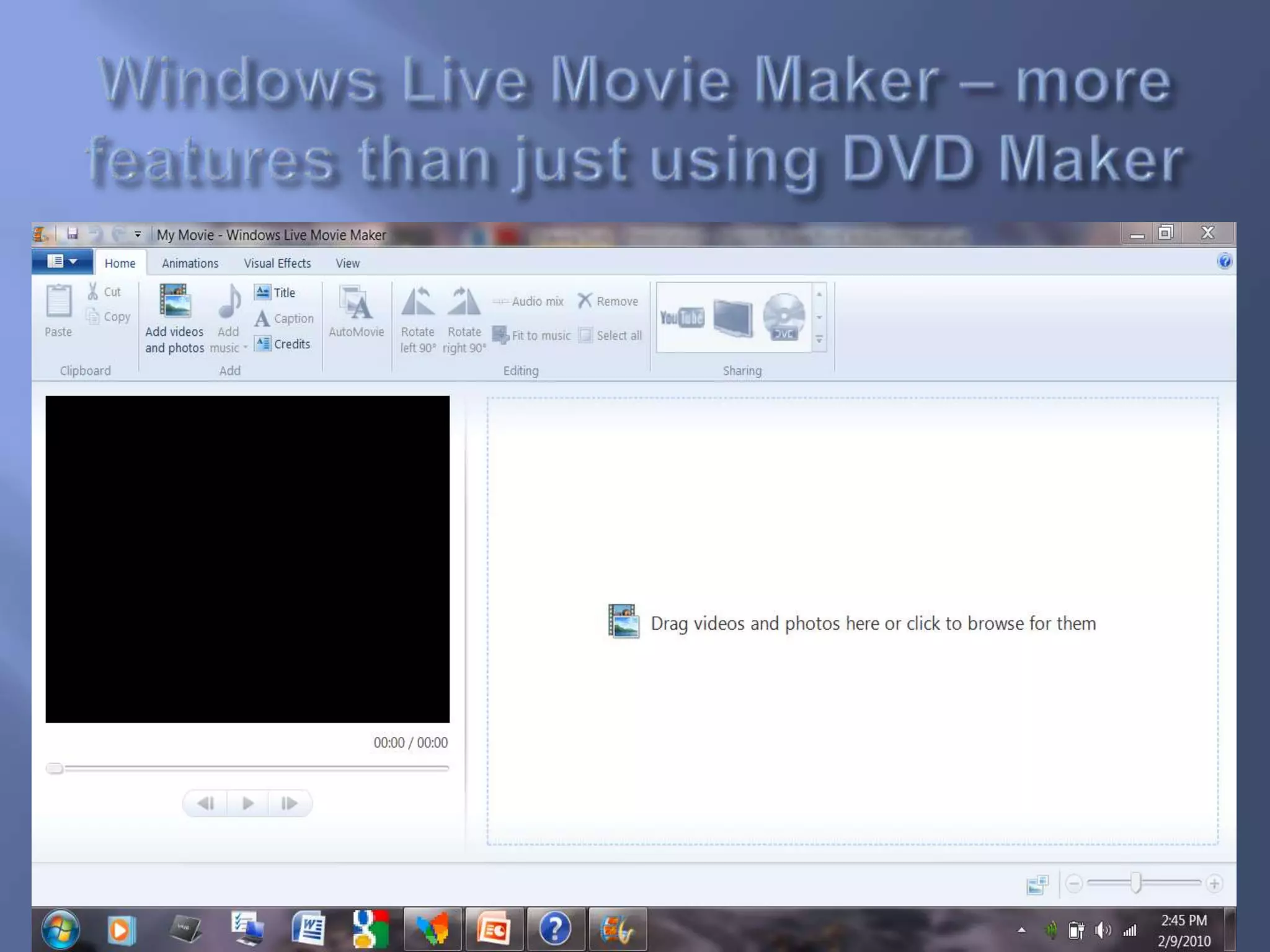This screenshot has height=952, width=1270.
Task: Open Microsoft Word from the taskbar
Action: coord(308,929)
